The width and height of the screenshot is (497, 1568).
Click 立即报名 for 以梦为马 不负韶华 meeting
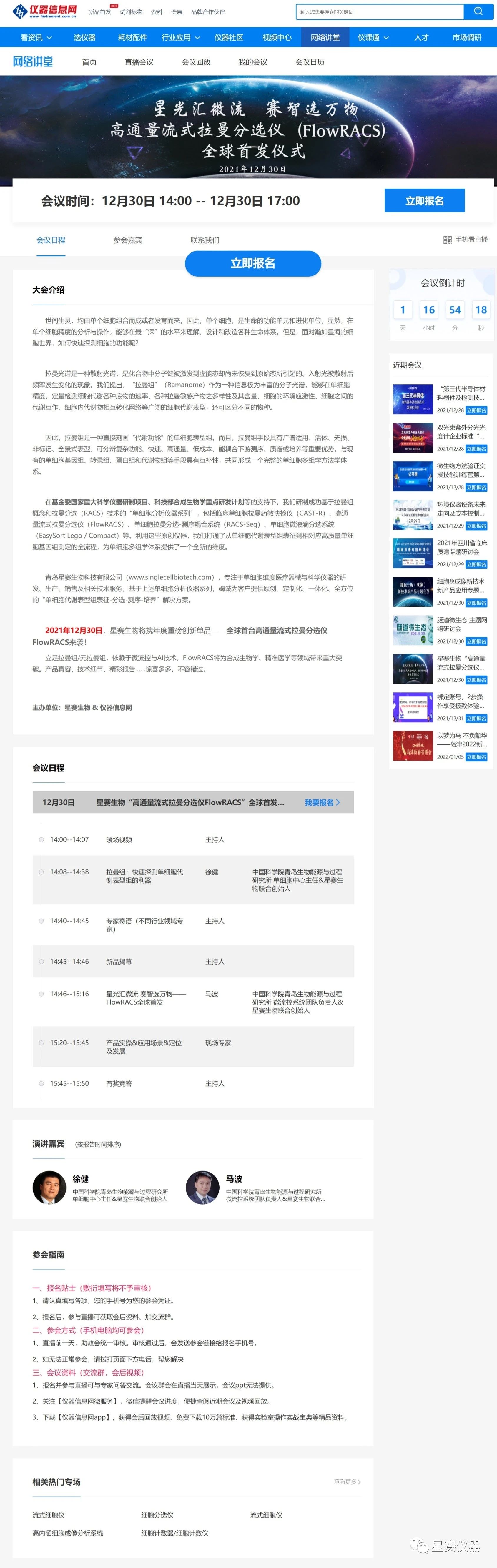click(x=477, y=757)
